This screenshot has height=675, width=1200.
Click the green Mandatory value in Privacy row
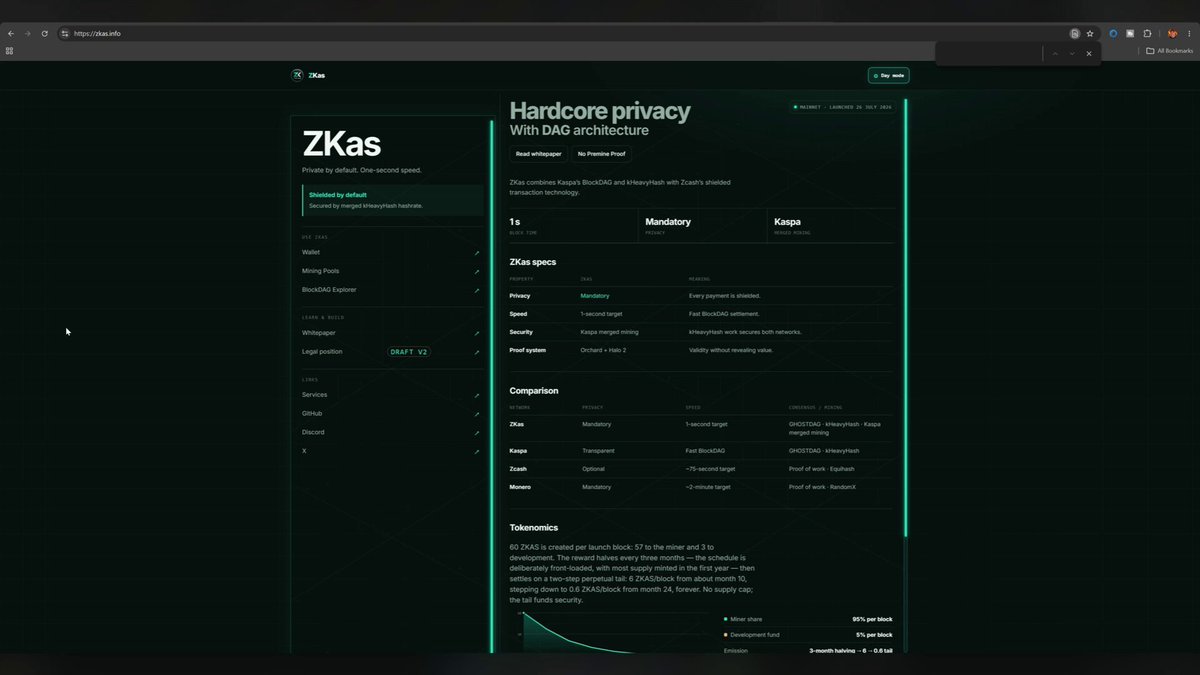pos(595,296)
